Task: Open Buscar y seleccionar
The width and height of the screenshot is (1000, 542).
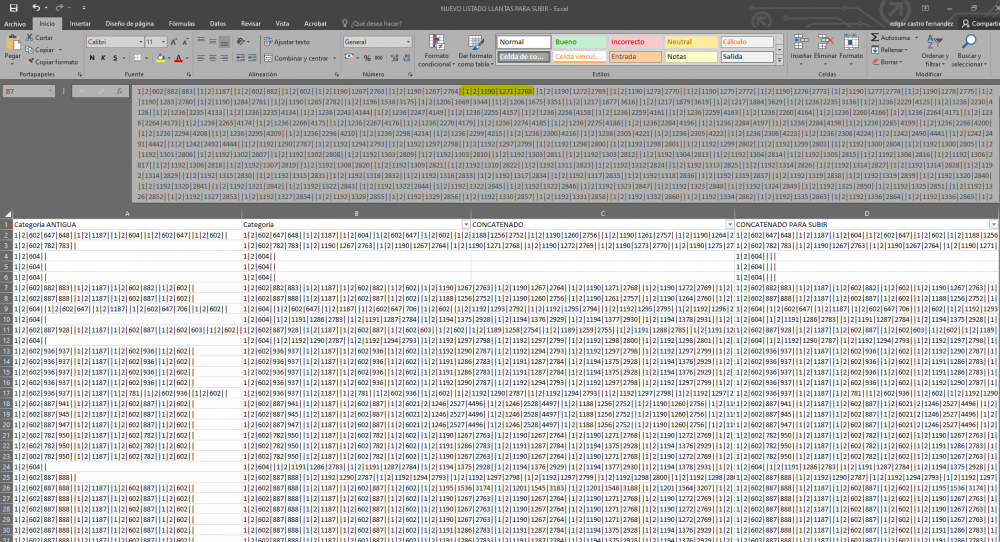Action: (x=969, y=50)
